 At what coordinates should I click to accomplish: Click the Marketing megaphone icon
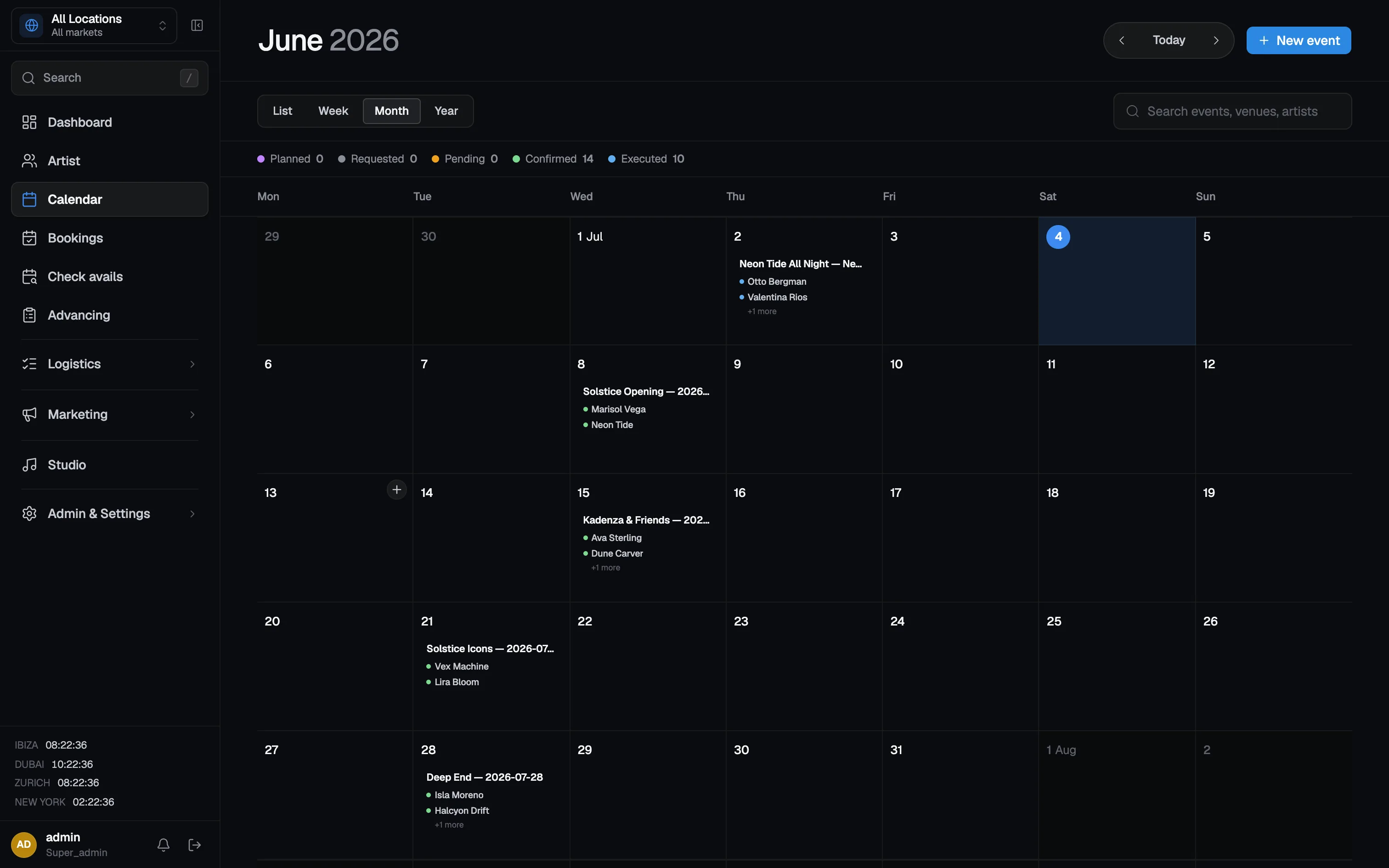[29, 414]
